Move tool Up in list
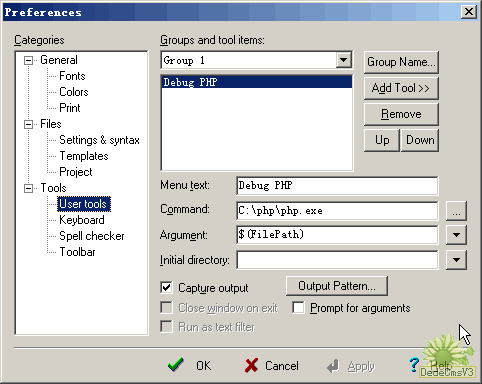This screenshot has width=482, height=384. (382, 140)
